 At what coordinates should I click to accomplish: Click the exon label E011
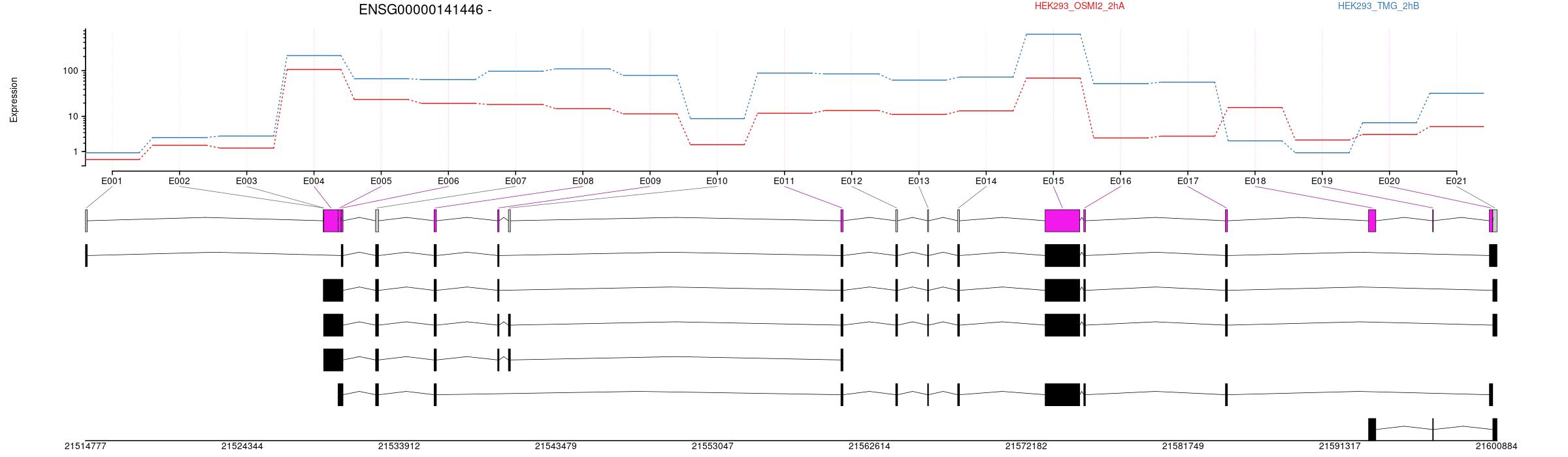click(784, 181)
